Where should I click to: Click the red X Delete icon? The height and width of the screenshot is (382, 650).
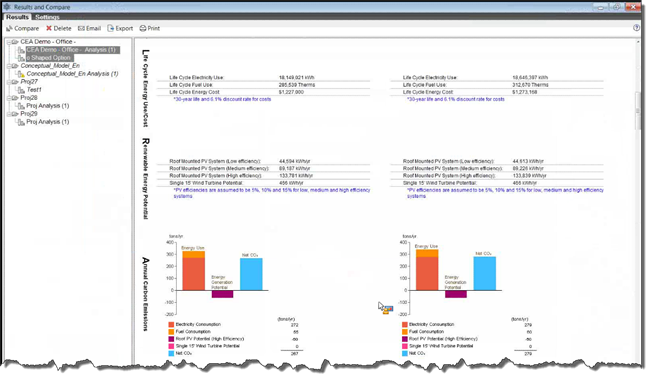(x=49, y=28)
